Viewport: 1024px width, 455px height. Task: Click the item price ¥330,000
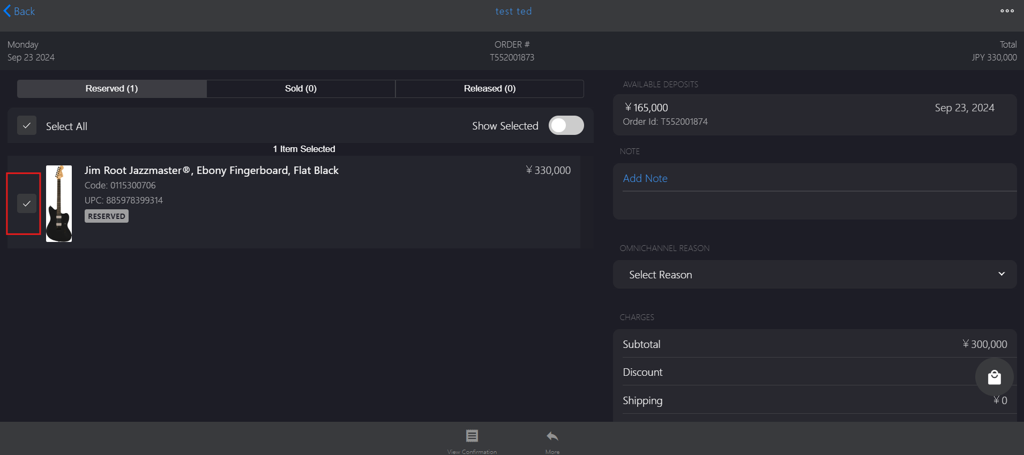[x=549, y=170]
